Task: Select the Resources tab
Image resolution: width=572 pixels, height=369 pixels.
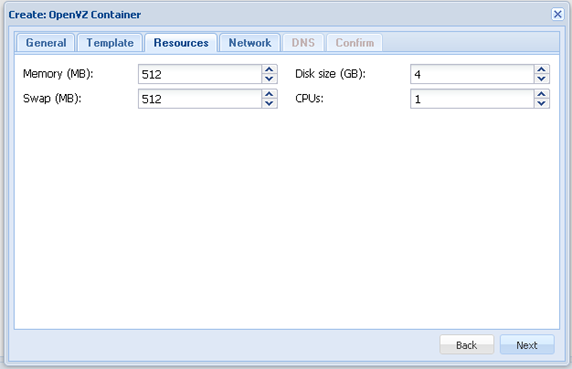Action: click(181, 43)
